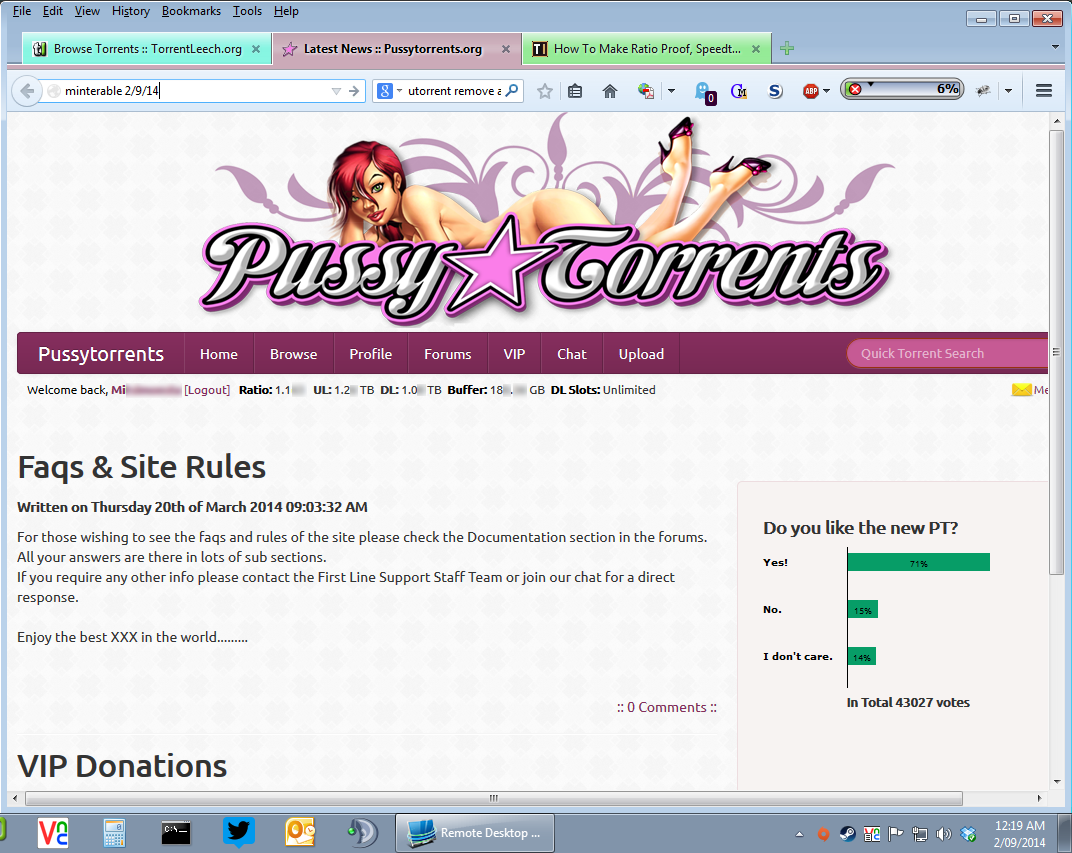The width and height of the screenshot is (1072, 853).
Task: Click the 6% progress meter in the toolbar
Action: 902,90
